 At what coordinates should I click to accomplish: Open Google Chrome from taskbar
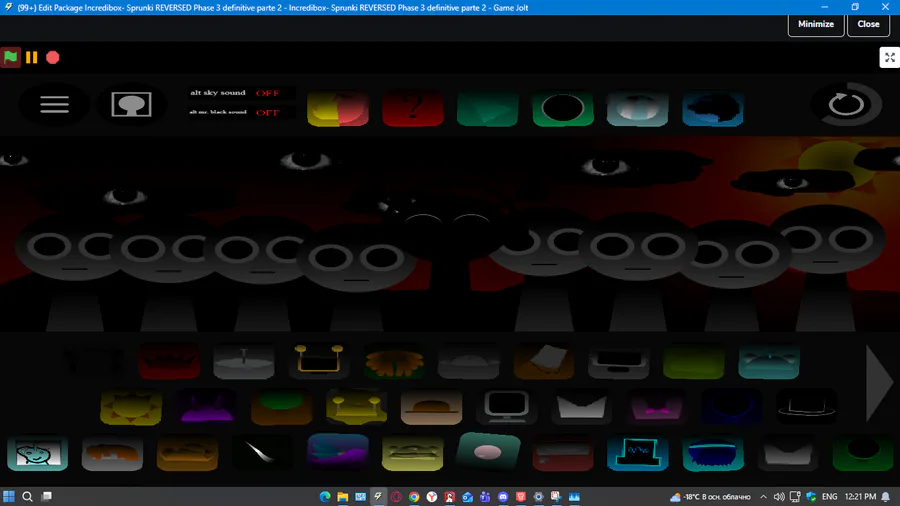(x=414, y=496)
